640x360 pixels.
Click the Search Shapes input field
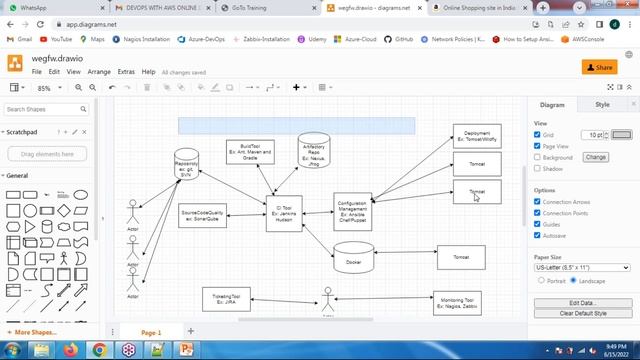click(46, 109)
